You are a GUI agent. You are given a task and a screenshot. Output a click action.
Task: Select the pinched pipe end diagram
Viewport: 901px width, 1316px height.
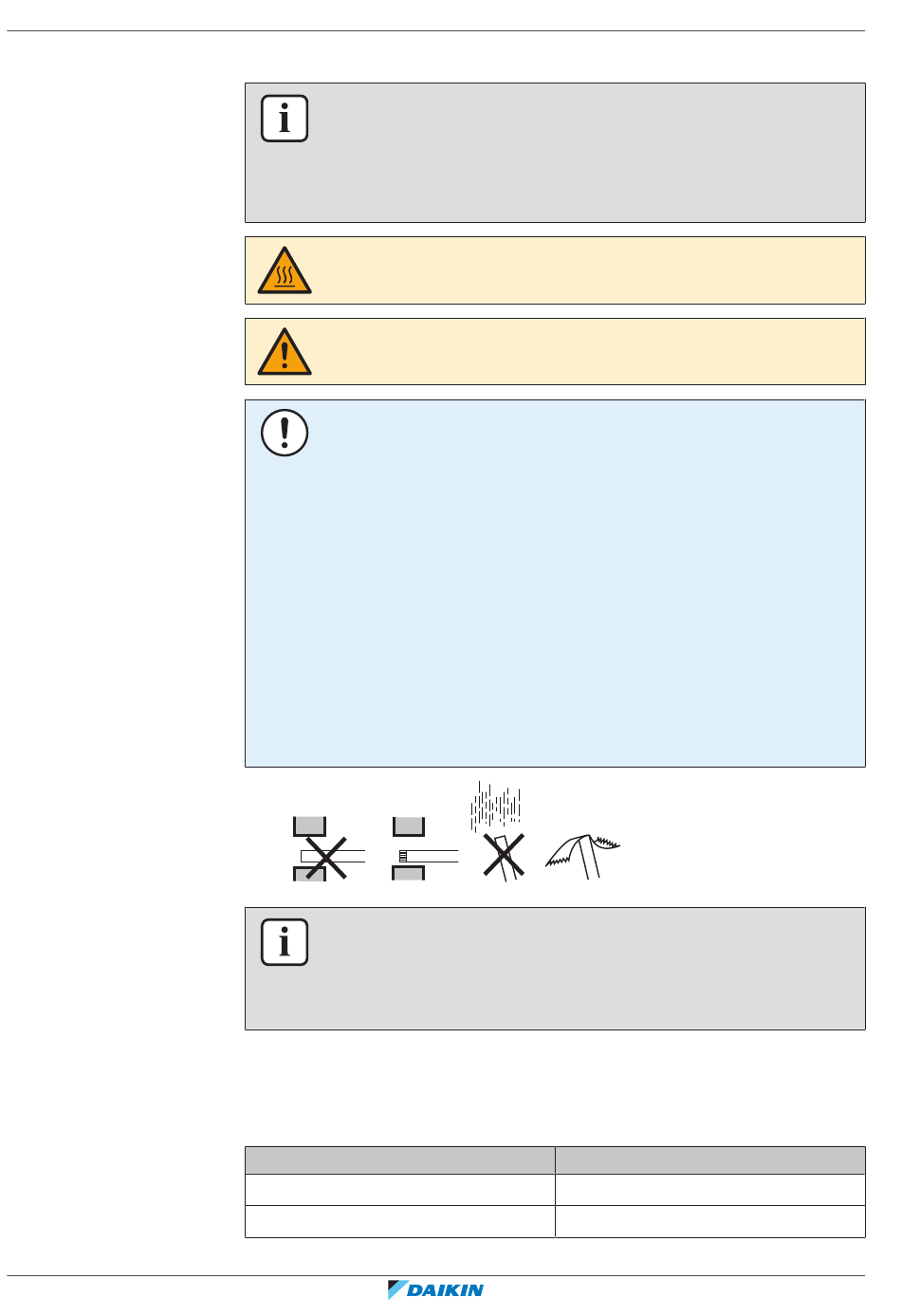coord(582,856)
